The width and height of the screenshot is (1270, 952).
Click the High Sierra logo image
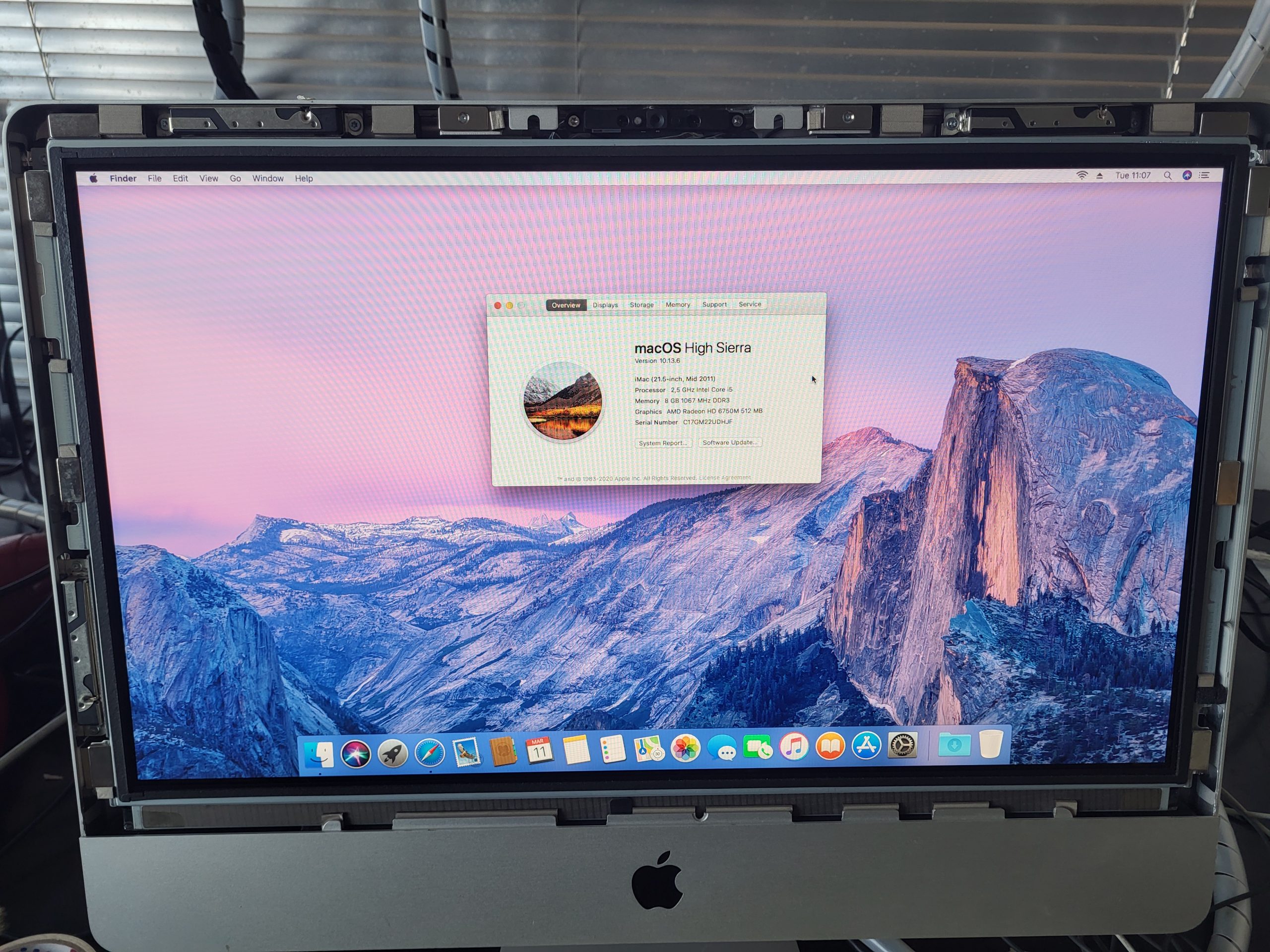(563, 401)
